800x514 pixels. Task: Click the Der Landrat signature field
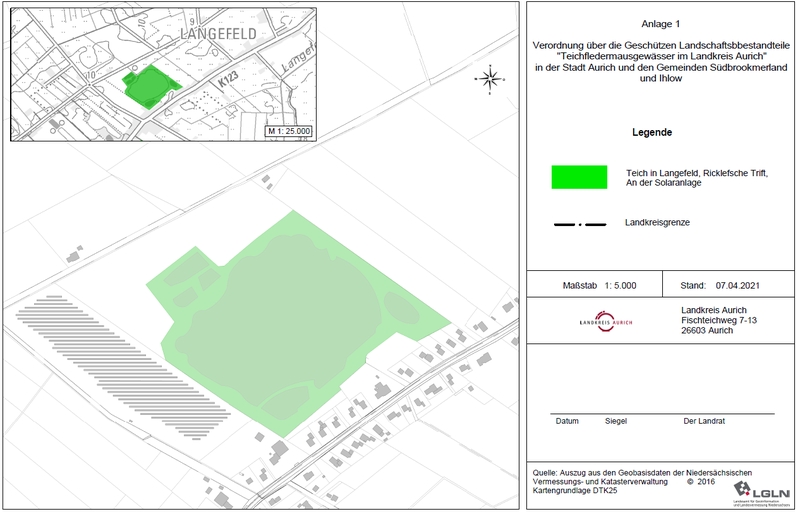[703, 421]
